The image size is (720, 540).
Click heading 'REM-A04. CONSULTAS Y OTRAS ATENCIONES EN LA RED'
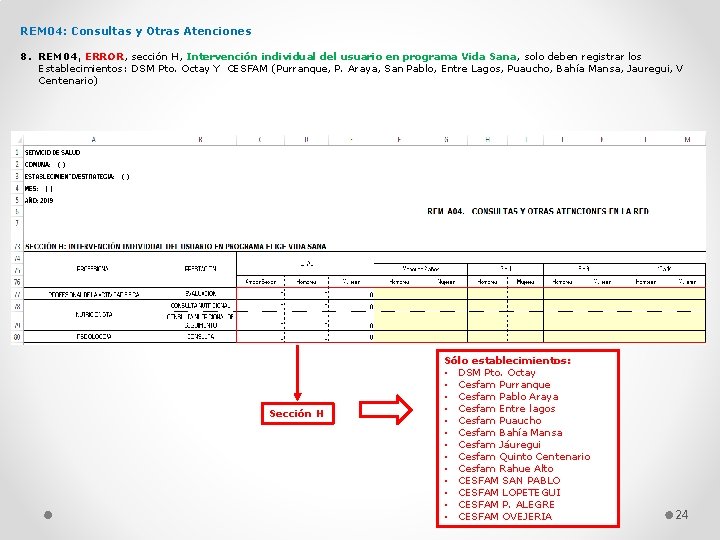(x=538, y=211)
